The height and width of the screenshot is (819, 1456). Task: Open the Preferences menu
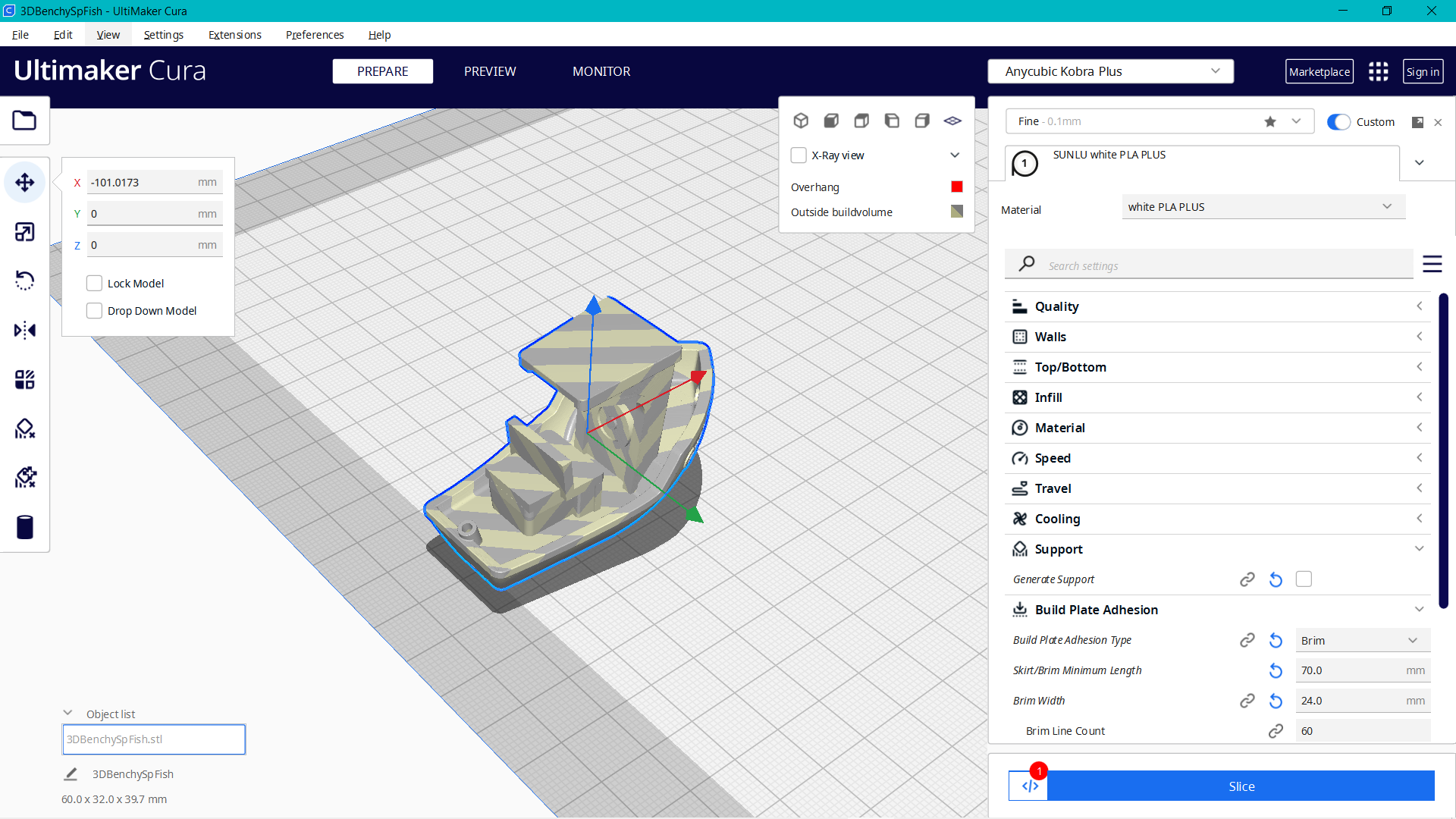click(314, 35)
